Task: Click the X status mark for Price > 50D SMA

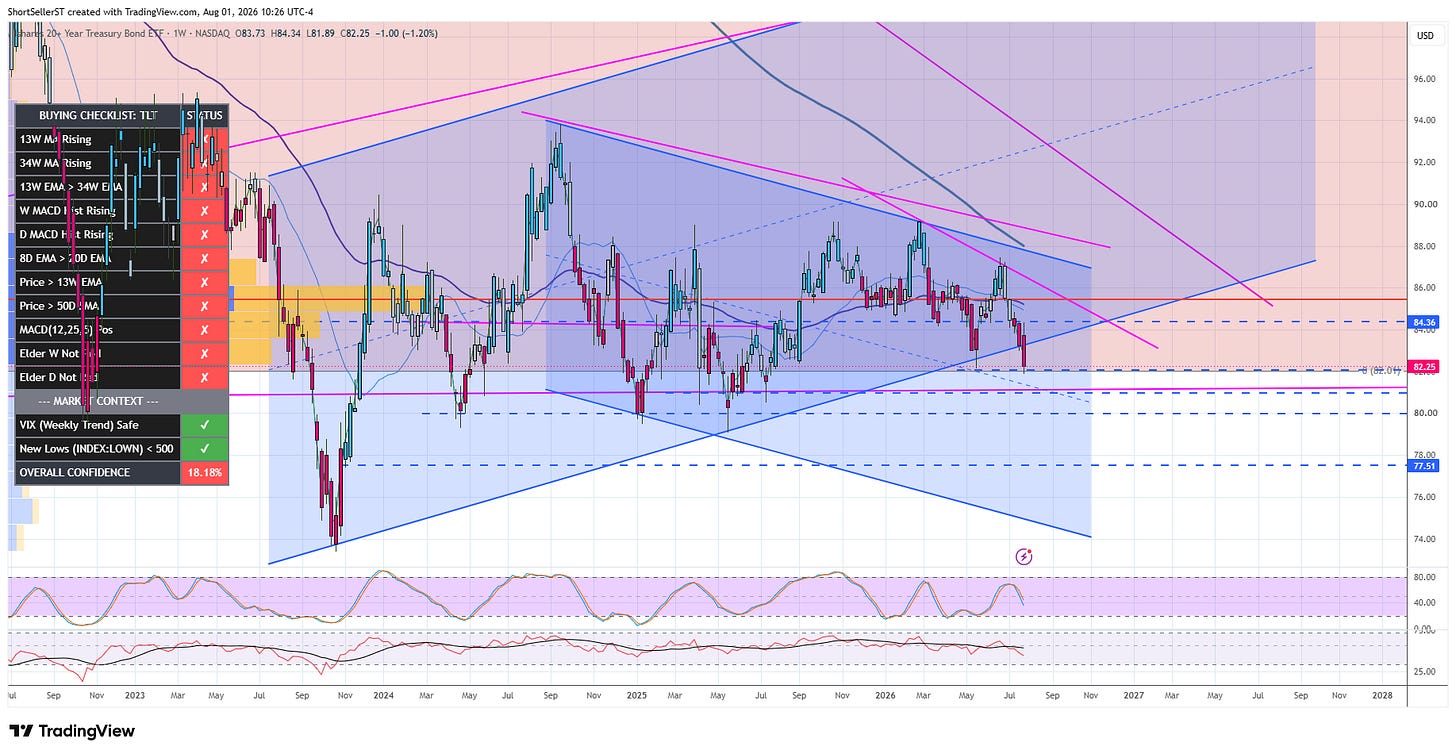Action: click(204, 306)
